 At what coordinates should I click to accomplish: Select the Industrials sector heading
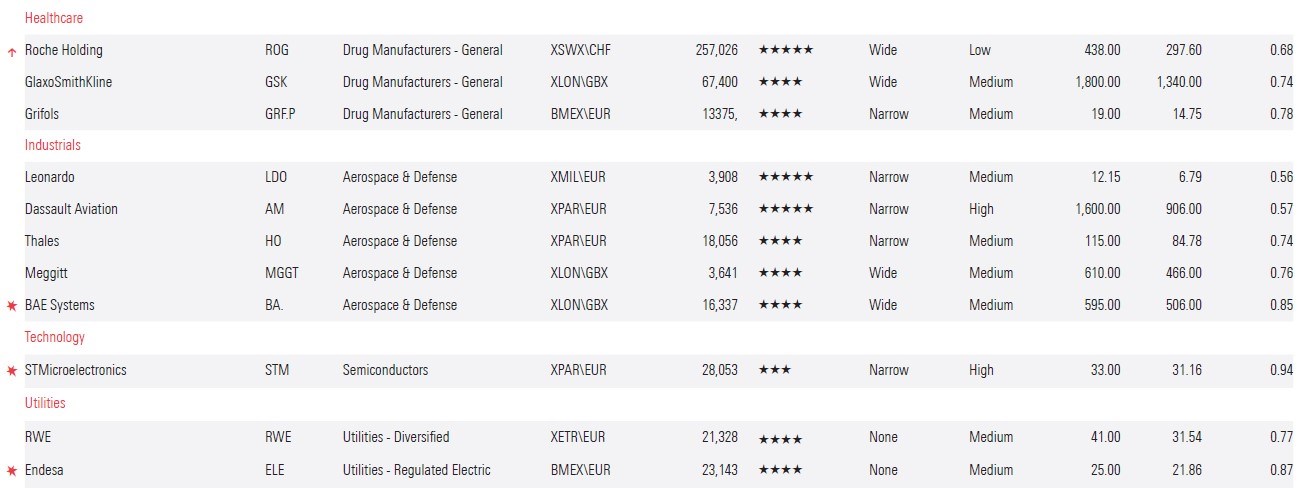point(53,145)
